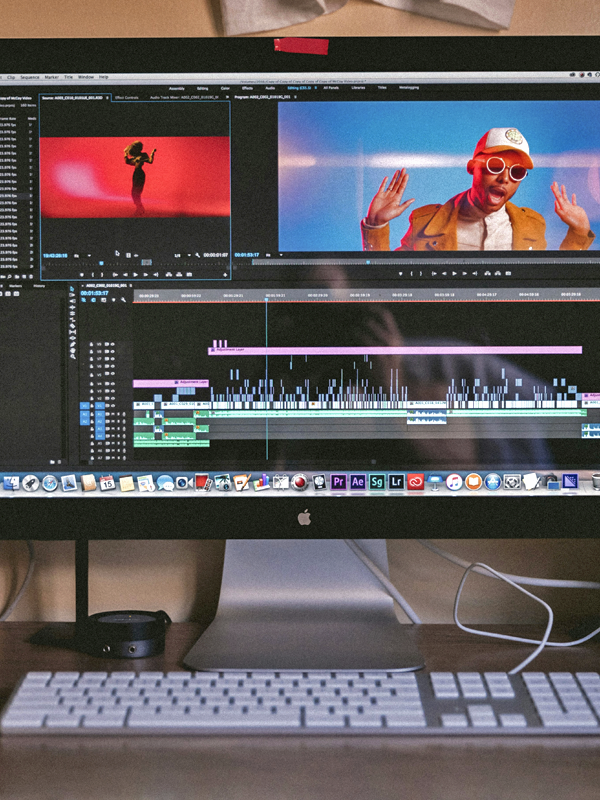Open Finder from the dock

click(12, 483)
